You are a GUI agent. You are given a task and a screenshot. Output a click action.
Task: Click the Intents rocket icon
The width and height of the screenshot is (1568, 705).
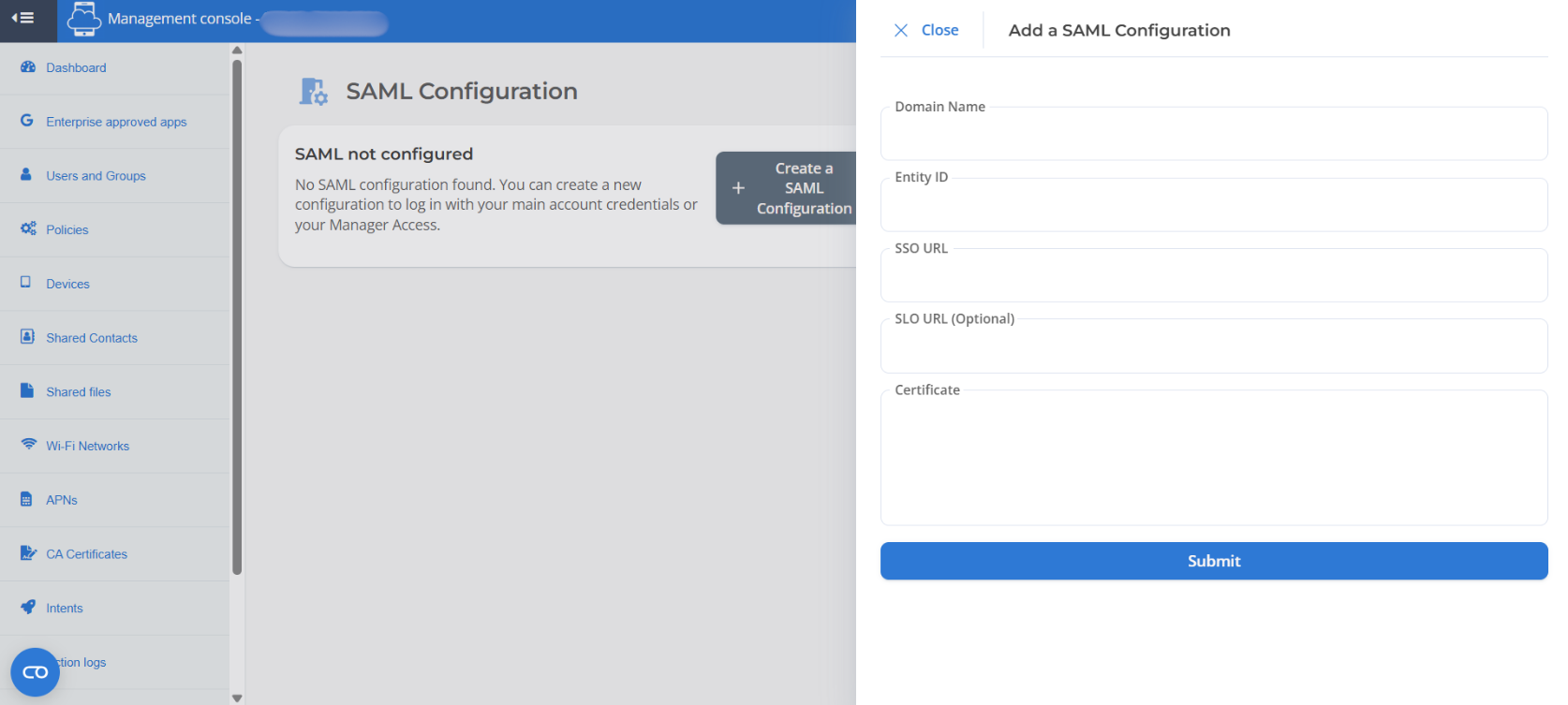coord(28,608)
